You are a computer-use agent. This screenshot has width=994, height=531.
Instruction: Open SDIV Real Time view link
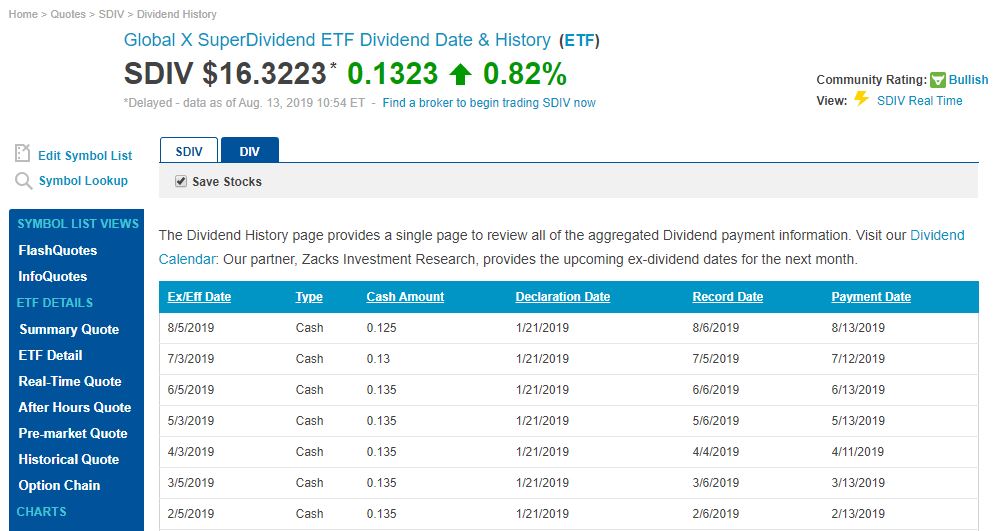pyautogui.click(x=919, y=101)
